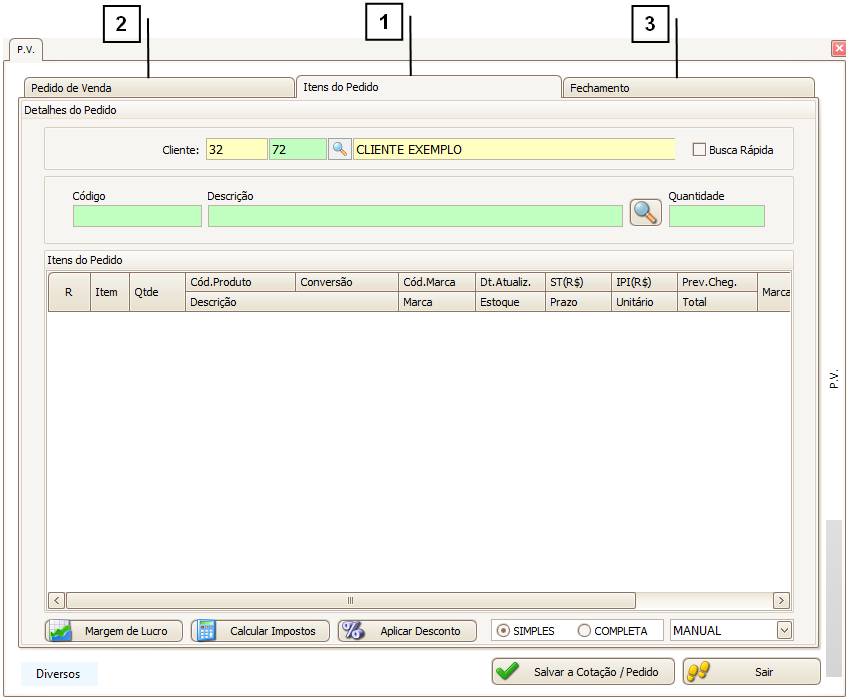Close the P.V. window tab
This screenshot has width=847, height=699.
(x=838, y=48)
